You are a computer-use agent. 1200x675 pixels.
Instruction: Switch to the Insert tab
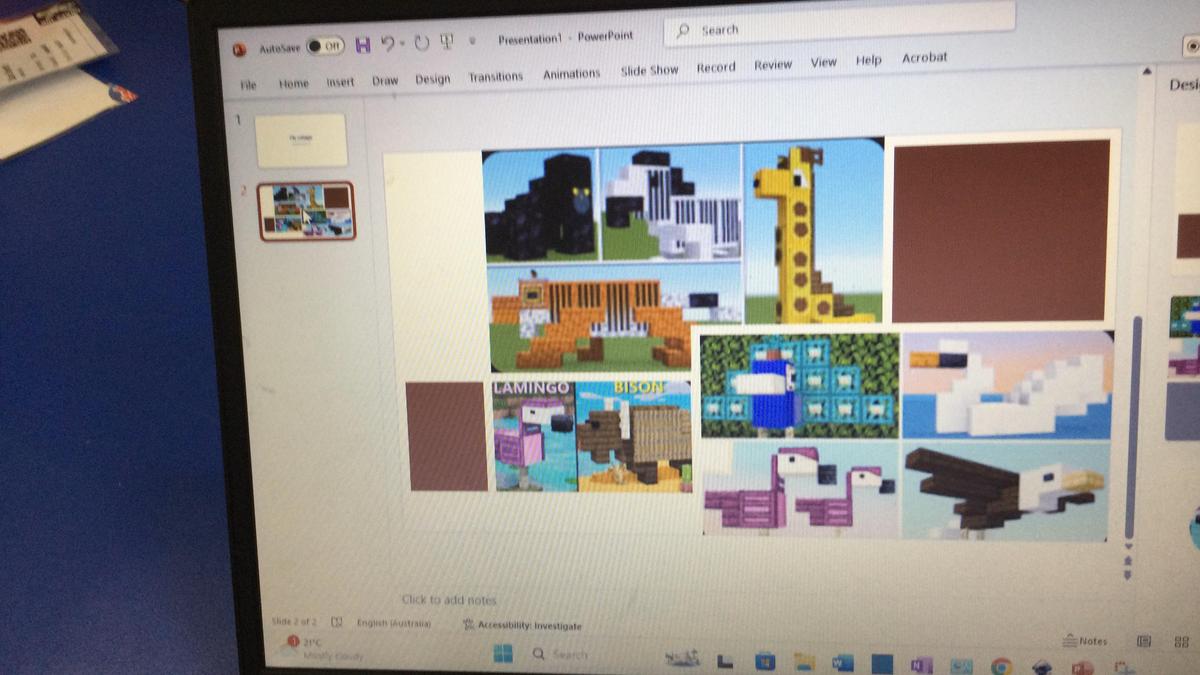340,82
